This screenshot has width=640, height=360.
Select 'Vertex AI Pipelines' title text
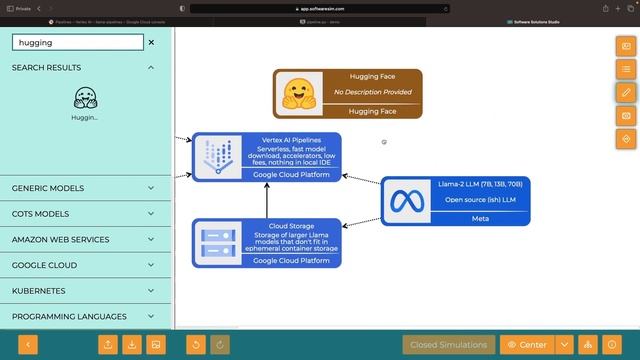[x=291, y=140]
